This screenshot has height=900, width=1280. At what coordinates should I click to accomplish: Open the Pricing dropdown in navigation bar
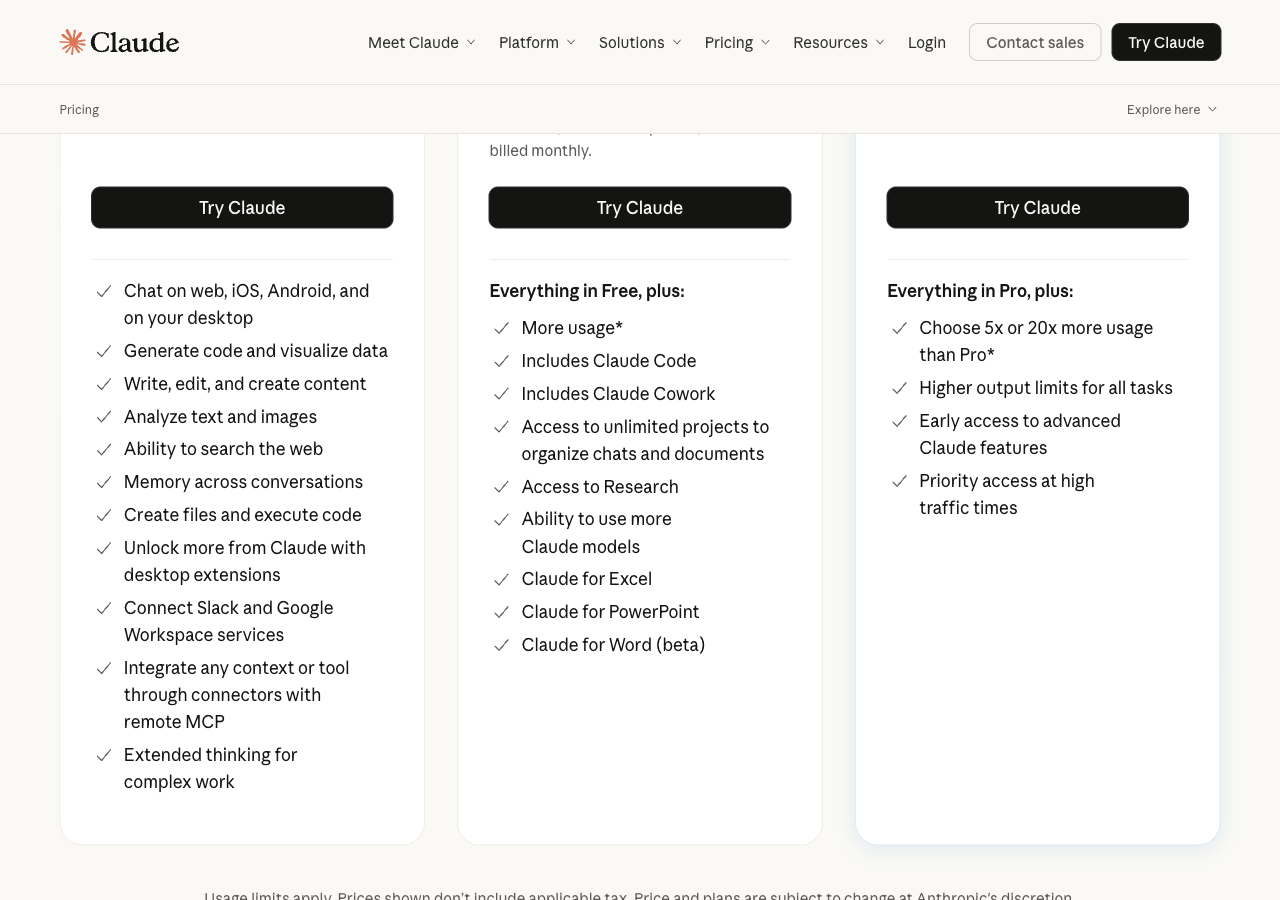737,42
